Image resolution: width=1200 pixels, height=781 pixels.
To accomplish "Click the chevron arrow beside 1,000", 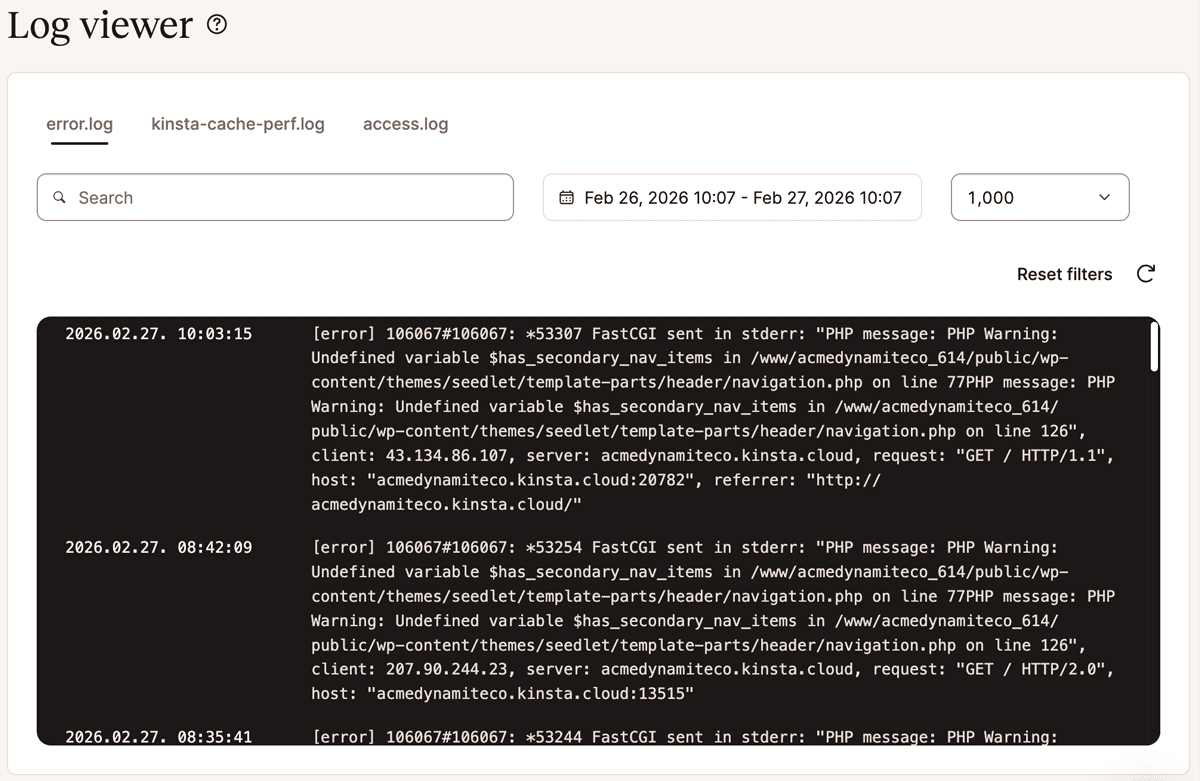I will pyautogui.click(x=1104, y=198).
